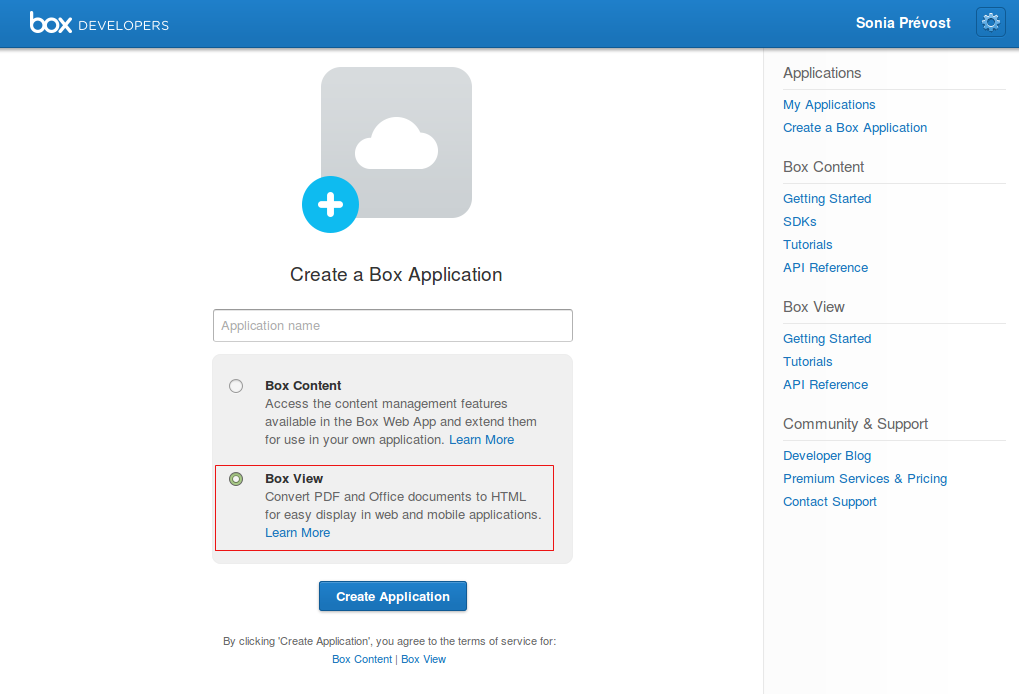Open My Applications in sidebar
The image size is (1019, 694).
(829, 105)
